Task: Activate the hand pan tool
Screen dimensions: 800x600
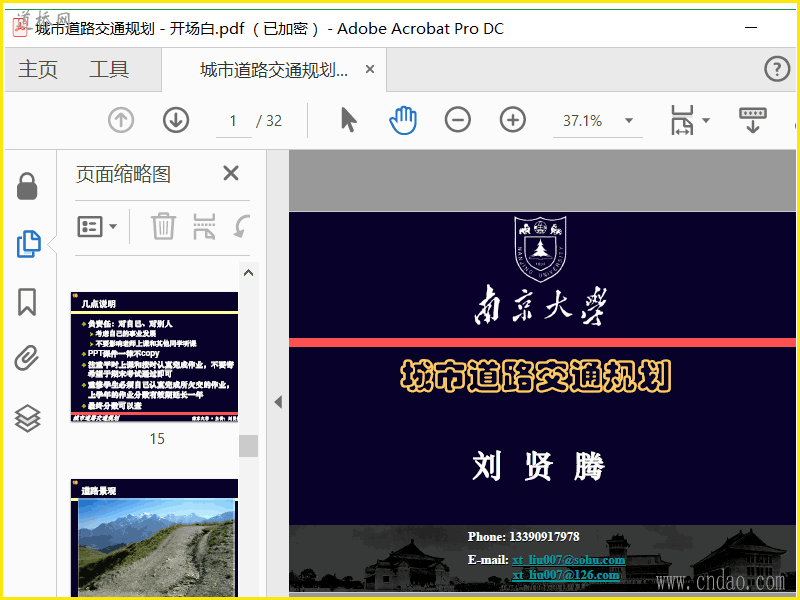Action: [x=403, y=120]
